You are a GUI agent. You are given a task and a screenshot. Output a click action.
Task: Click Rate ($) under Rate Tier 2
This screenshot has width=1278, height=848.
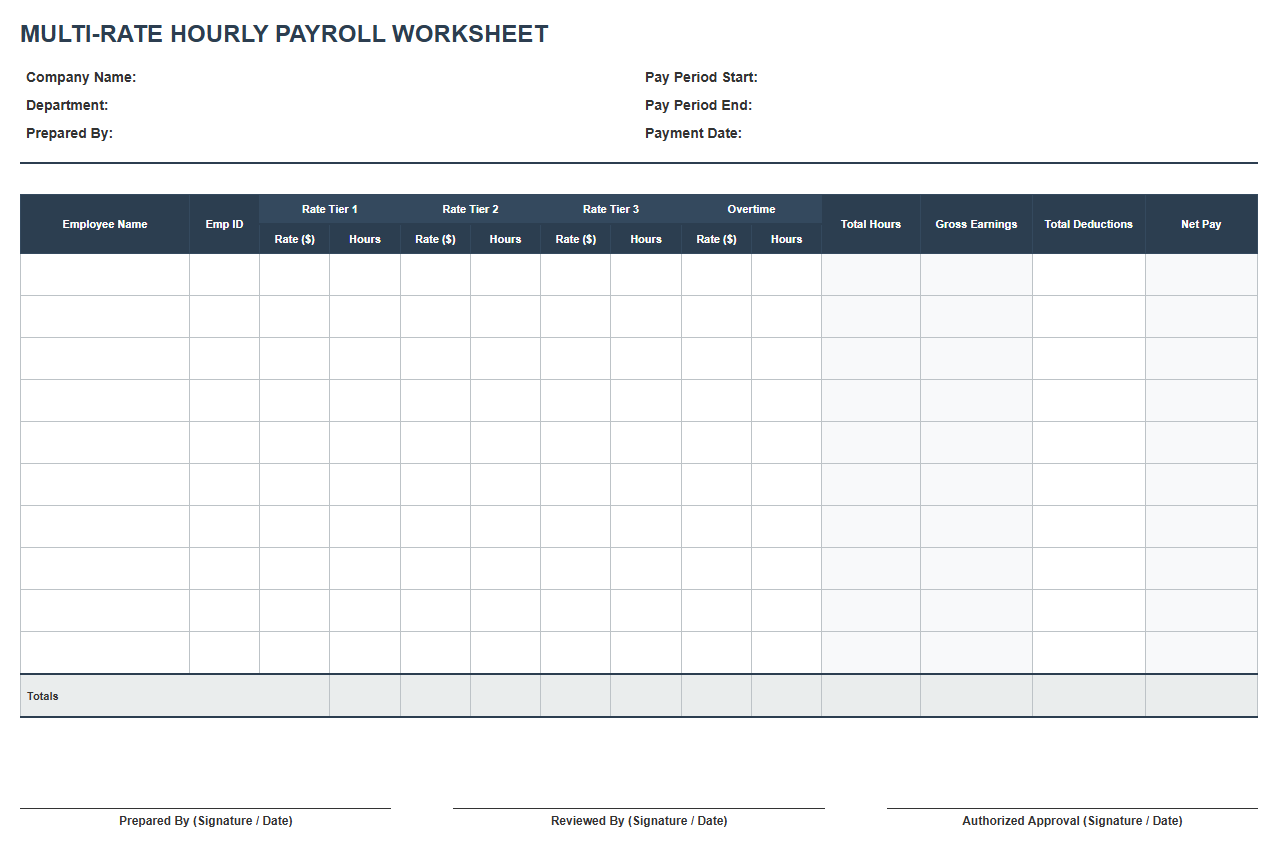coord(435,239)
